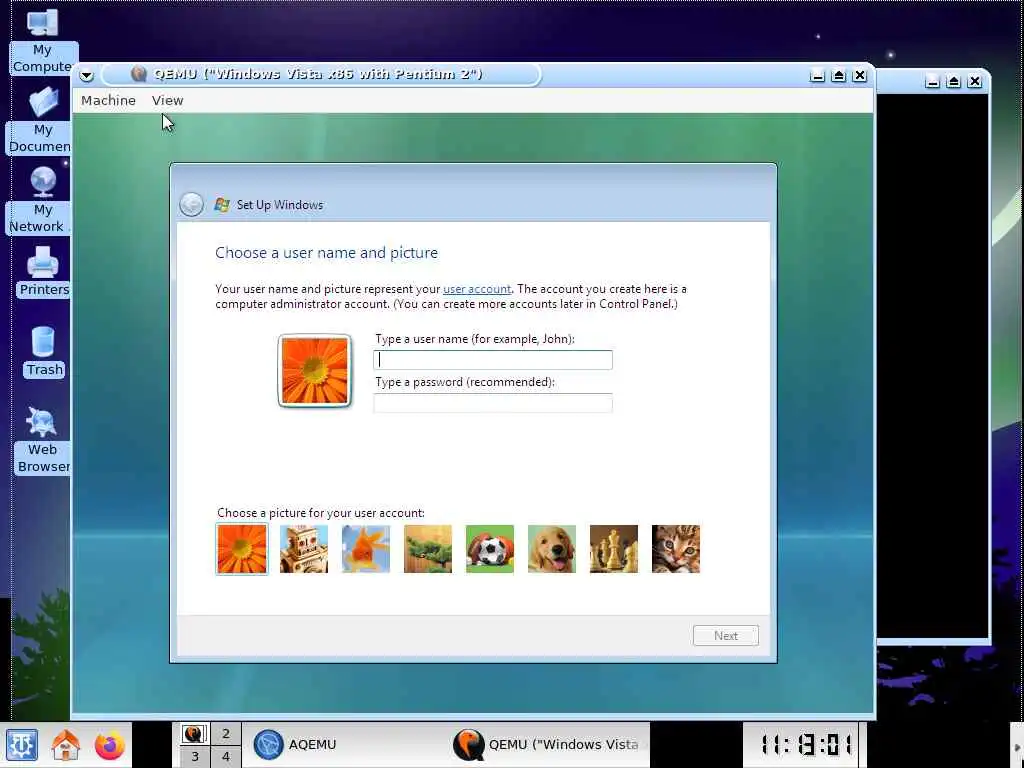
Task: Open the Machine menu
Action: pos(108,101)
